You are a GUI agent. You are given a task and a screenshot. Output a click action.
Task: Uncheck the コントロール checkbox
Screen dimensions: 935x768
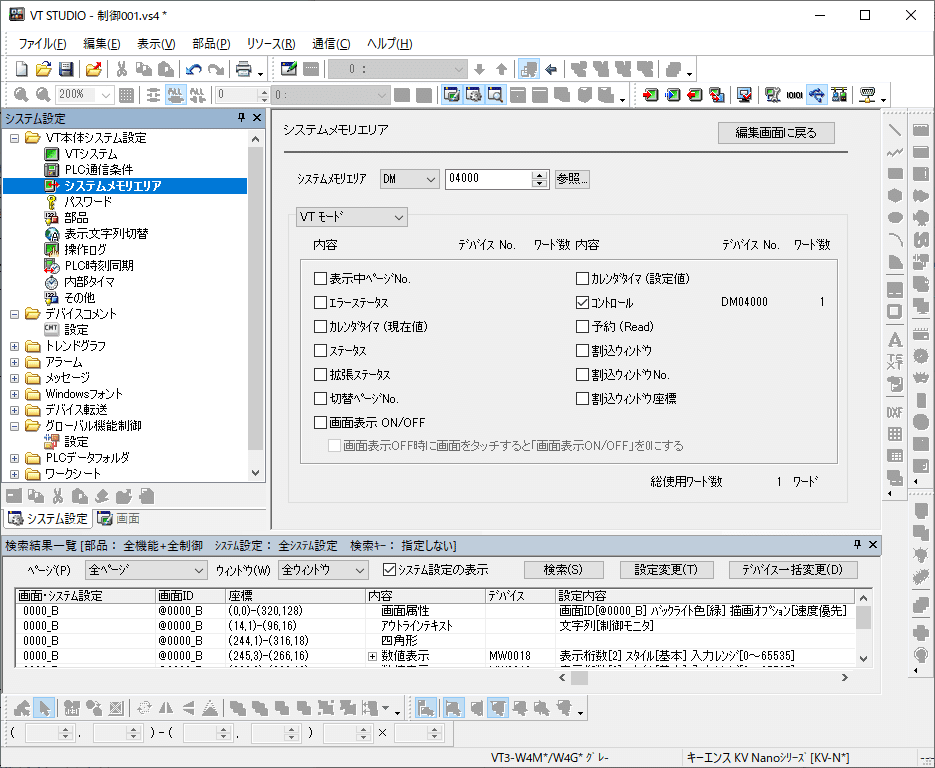pyautogui.click(x=583, y=303)
